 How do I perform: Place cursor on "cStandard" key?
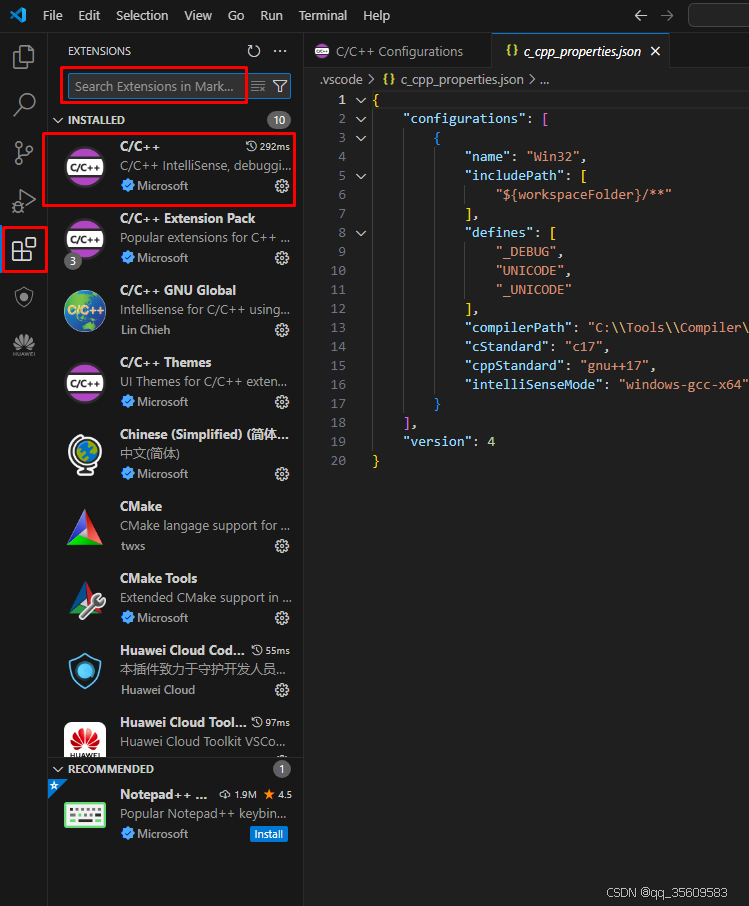[507, 347]
